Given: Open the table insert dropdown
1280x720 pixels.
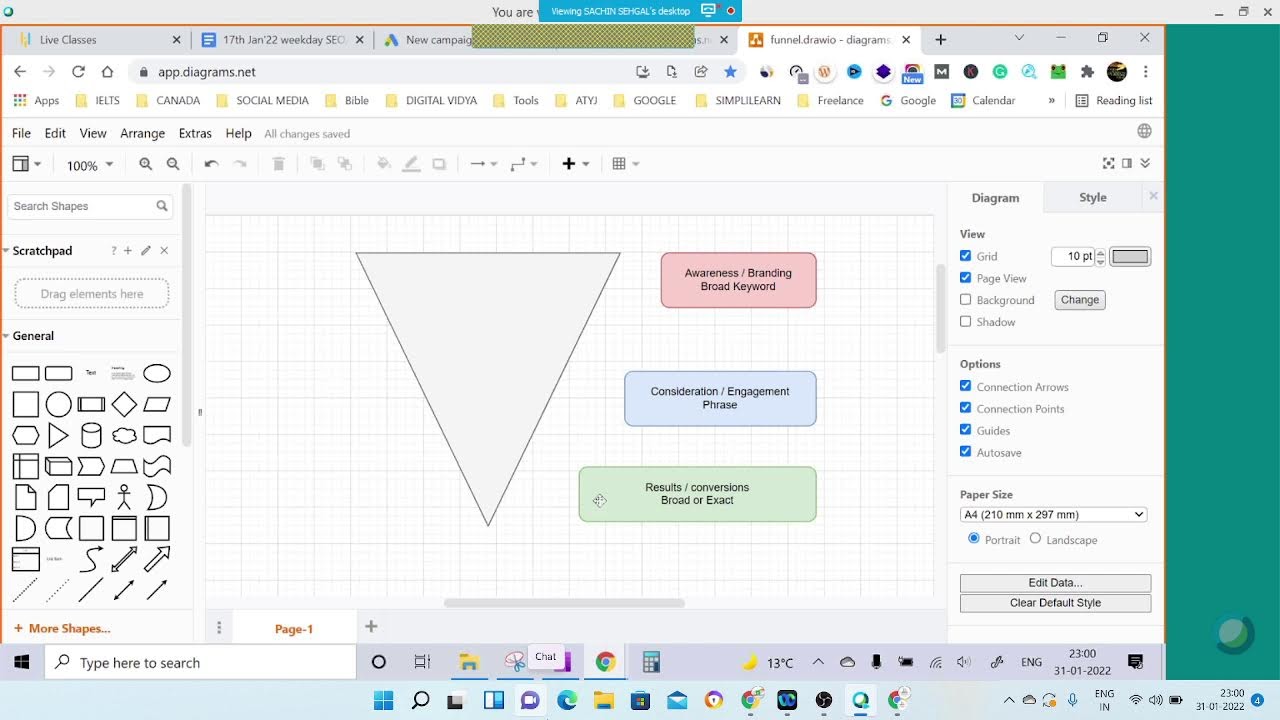Looking at the screenshot, I should coord(625,164).
